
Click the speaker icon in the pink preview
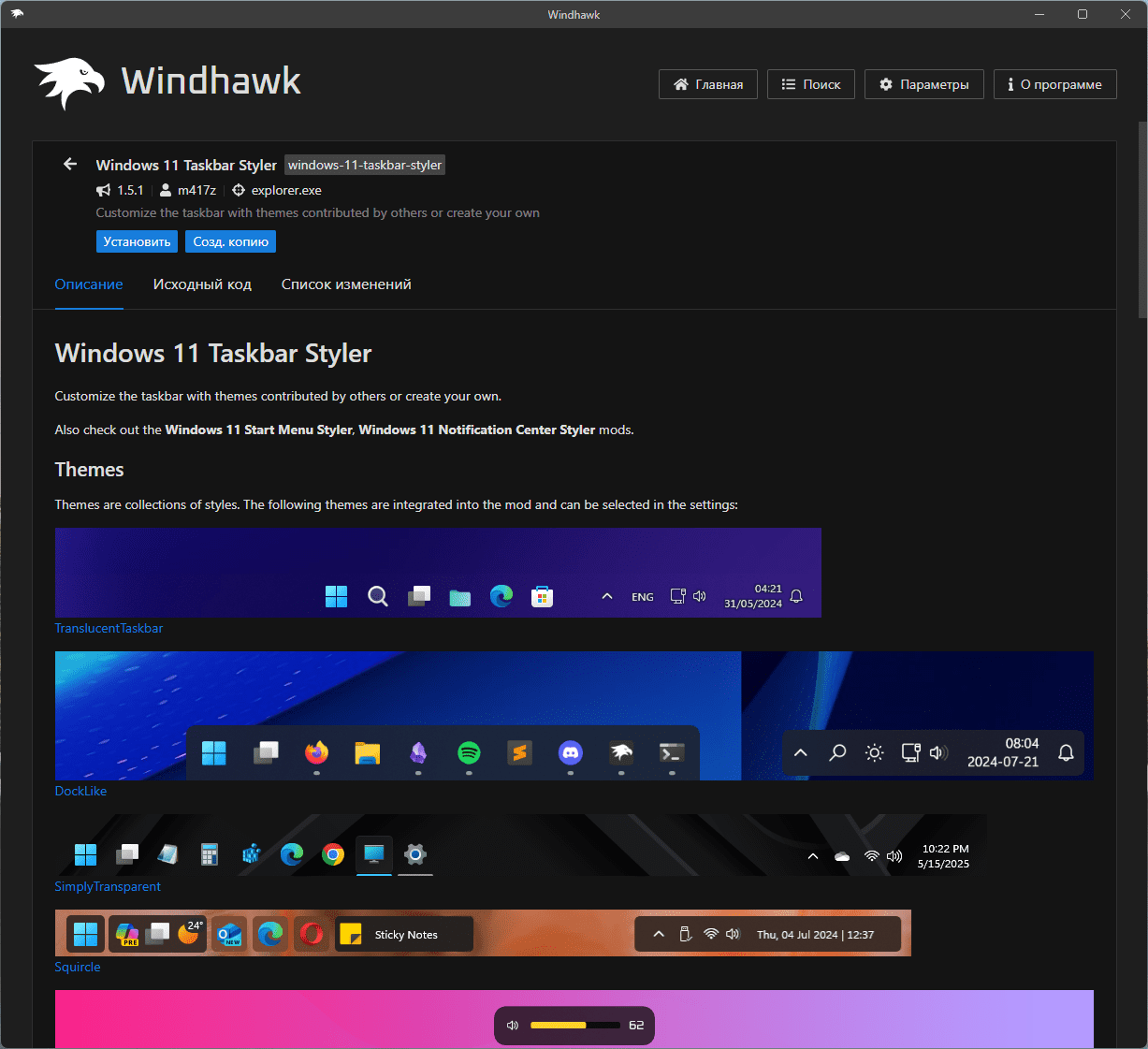pyautogui.click(x=513, y=1026)
